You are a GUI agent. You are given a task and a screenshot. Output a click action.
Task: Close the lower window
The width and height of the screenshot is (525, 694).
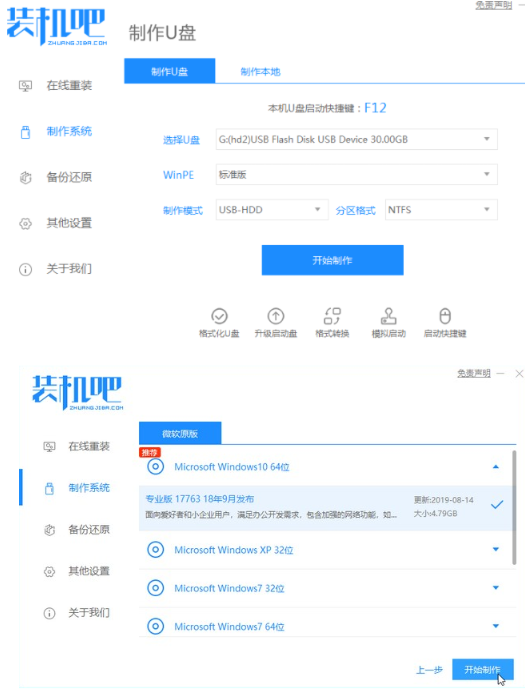click(519, 374)
